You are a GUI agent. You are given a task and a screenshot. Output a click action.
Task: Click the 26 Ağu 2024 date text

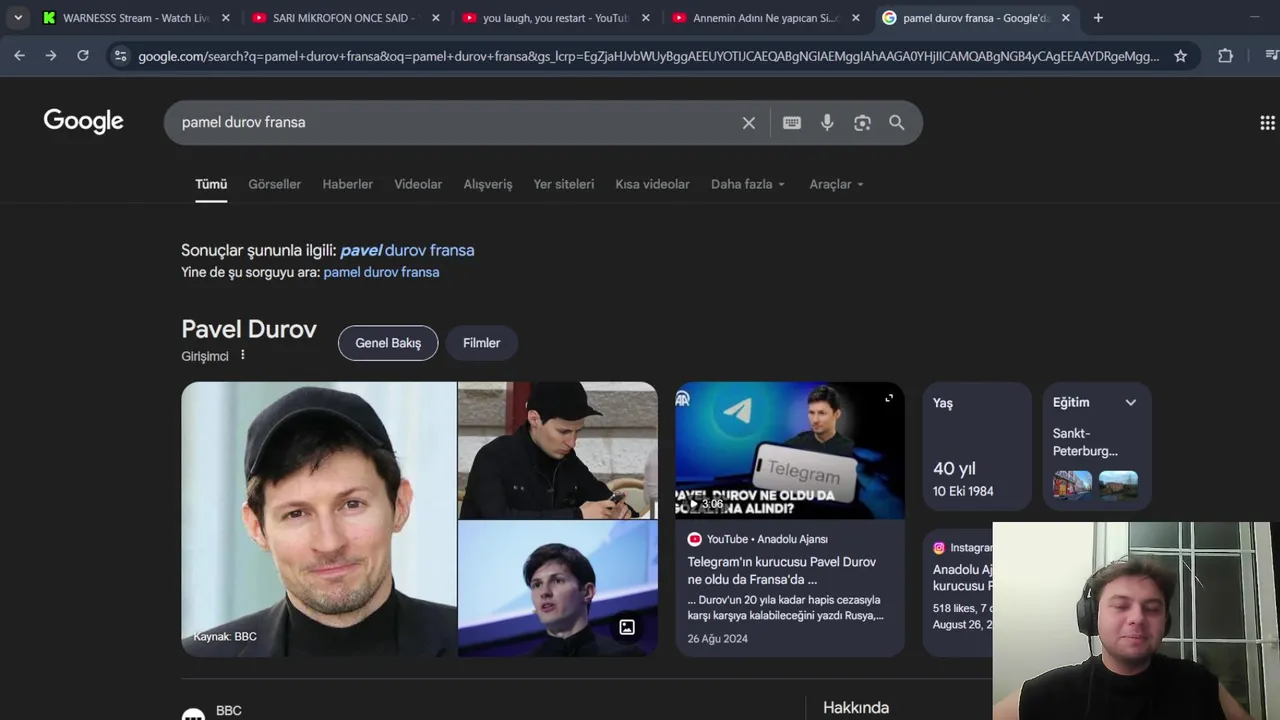pos(717,638)
